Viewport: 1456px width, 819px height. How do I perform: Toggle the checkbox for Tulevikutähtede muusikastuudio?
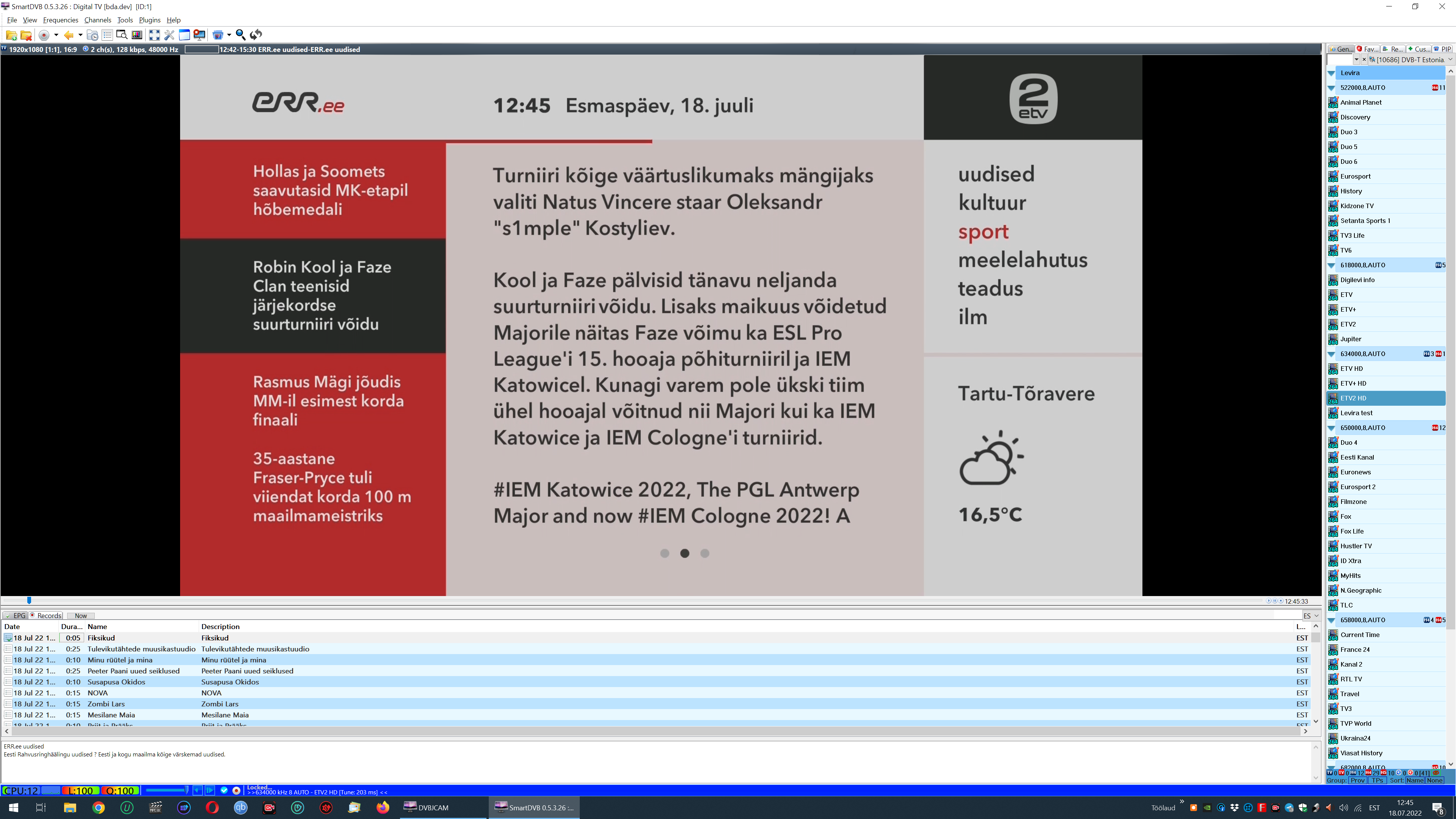pos(8,649)
